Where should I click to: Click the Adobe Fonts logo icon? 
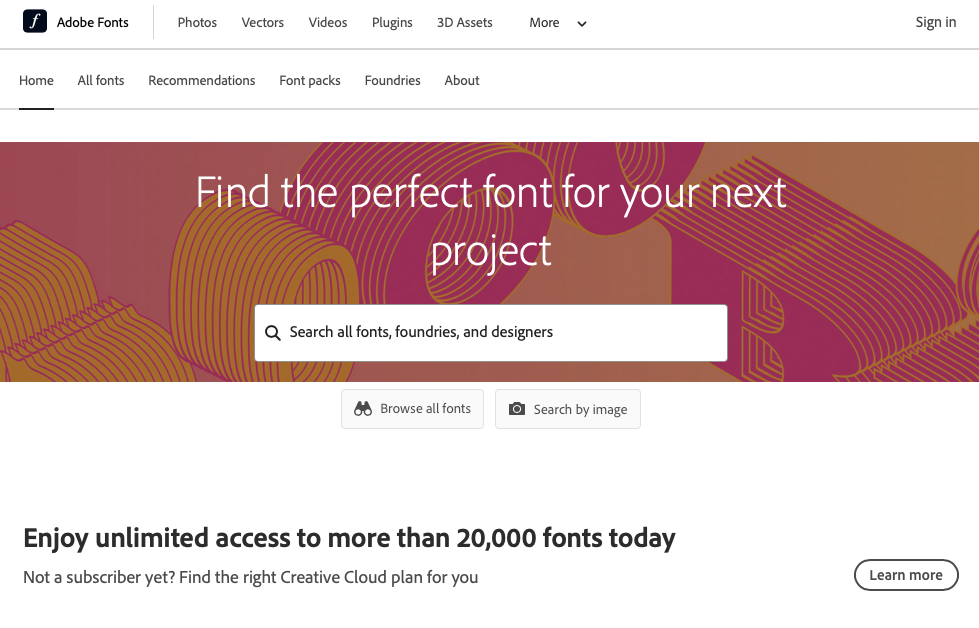[35, 22]
